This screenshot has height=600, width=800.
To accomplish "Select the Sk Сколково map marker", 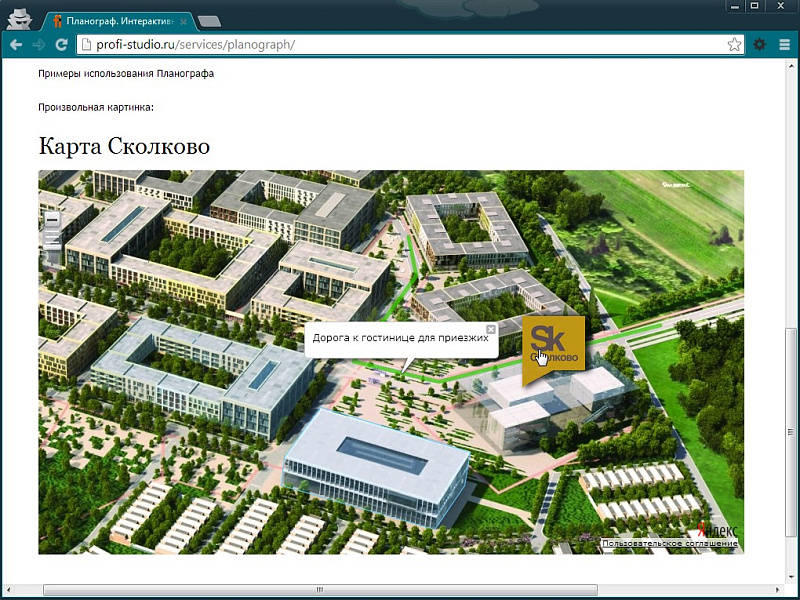I will click(554, 345).
